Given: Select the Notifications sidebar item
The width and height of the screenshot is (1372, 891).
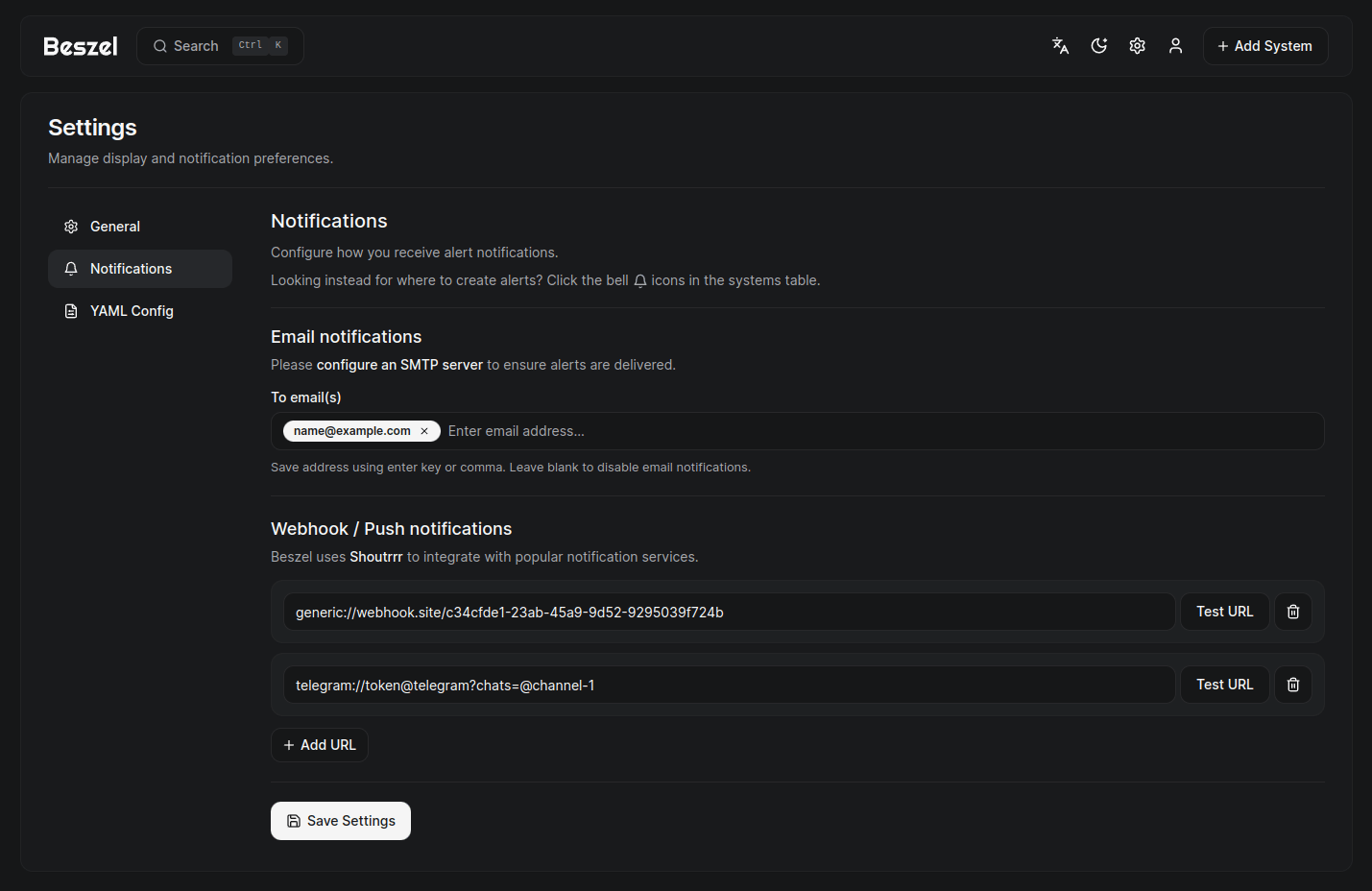Looking at the screenshot, I should (x=132, y=268).
